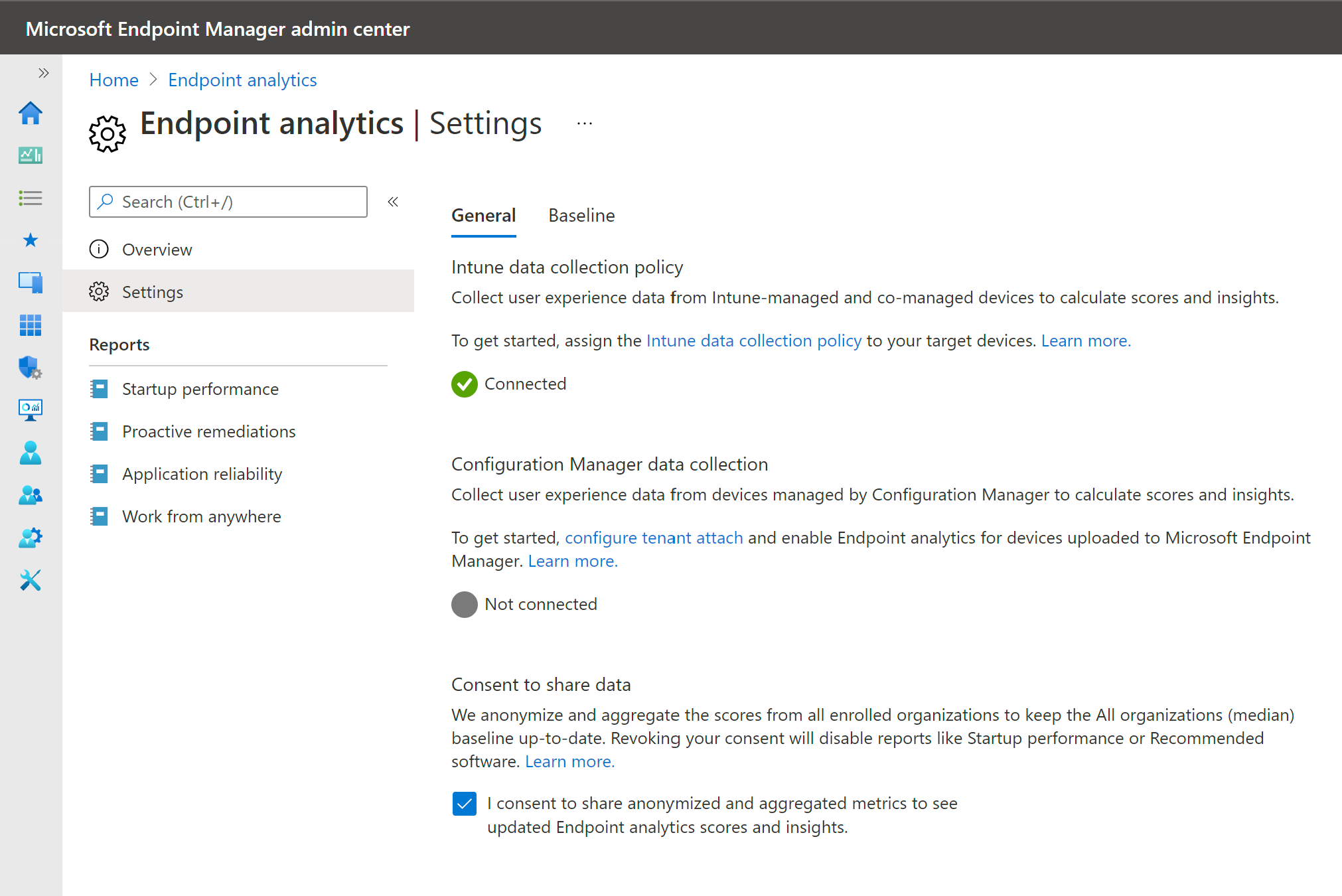Open the Home icon in left rail
Image resolution: width=1342 pixels, height=896 pixels.
point(31,113)
